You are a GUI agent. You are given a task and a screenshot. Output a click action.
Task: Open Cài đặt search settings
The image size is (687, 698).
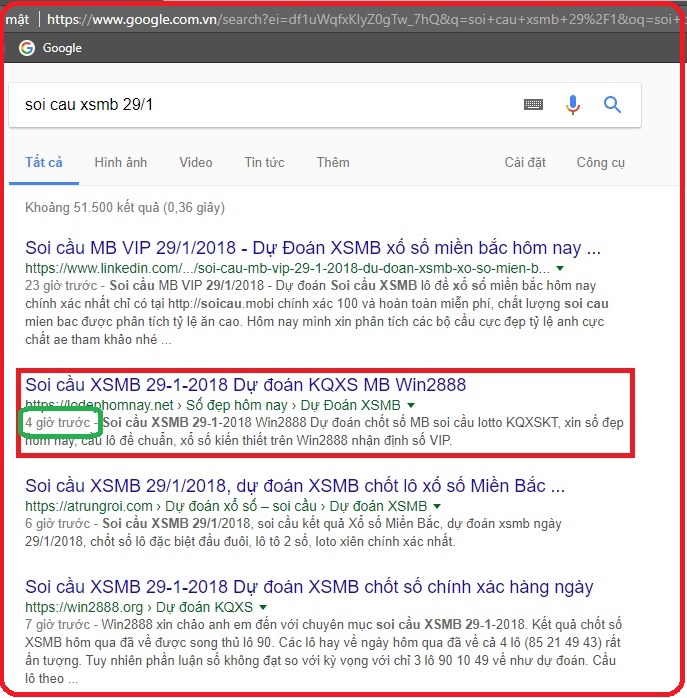(x=525, y=162)
